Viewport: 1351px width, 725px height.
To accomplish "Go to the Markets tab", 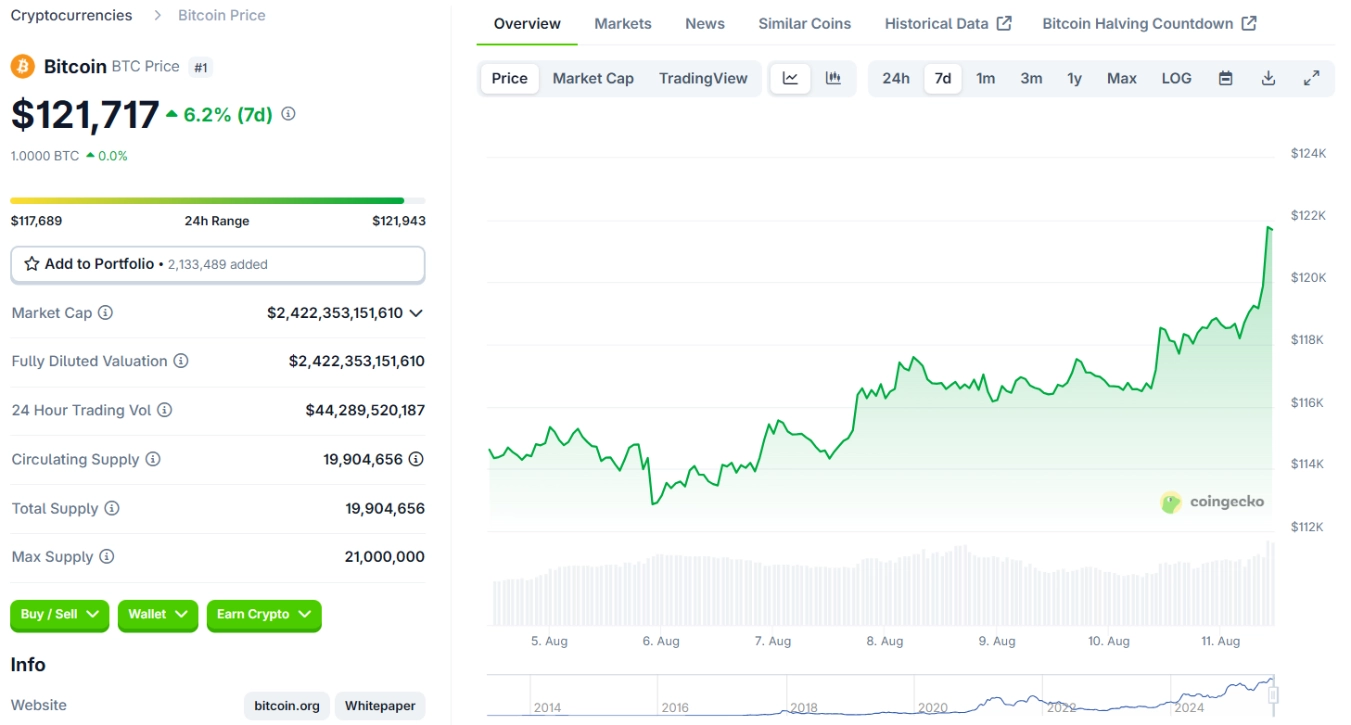I will (x=622, y=23).
